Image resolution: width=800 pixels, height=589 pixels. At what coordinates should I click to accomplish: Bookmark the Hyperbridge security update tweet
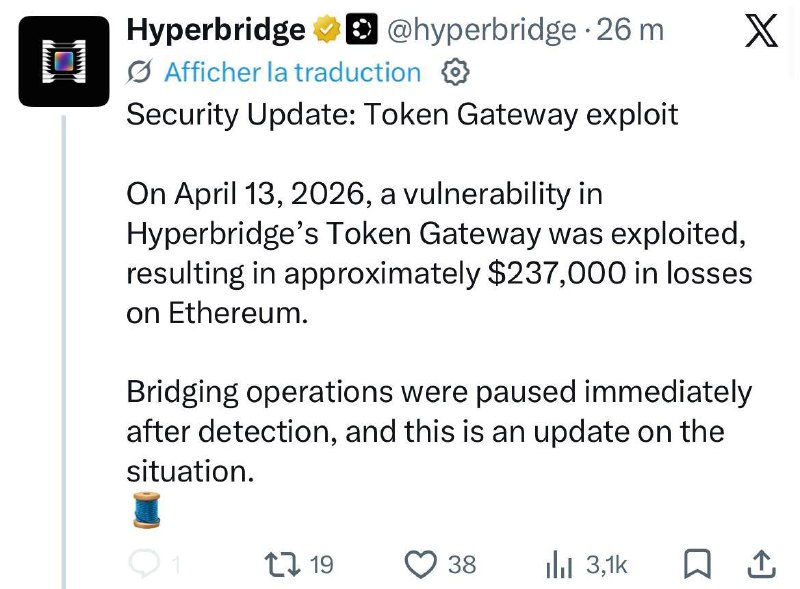[x=695, y=565]
